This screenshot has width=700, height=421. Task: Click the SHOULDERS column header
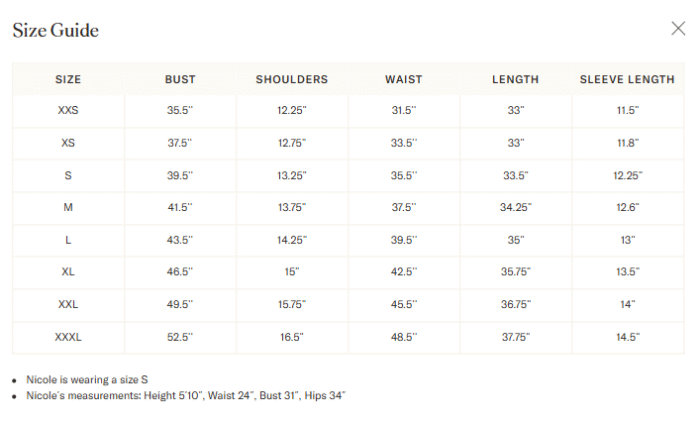coord(292,79)
